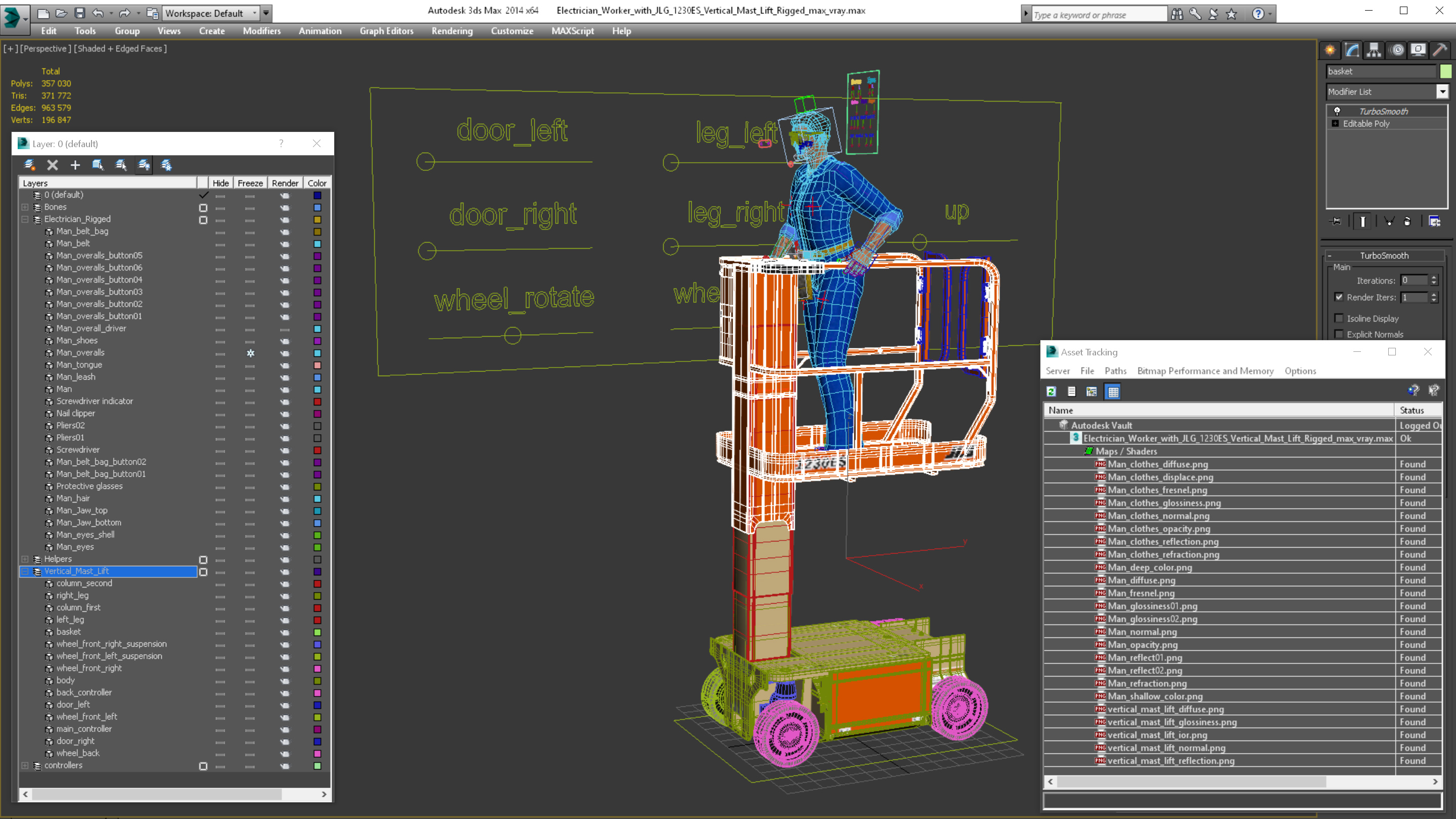Viewport: 1456px width, 819px height.
Task: Open the Modifiers menu
Action: (262, 31)
